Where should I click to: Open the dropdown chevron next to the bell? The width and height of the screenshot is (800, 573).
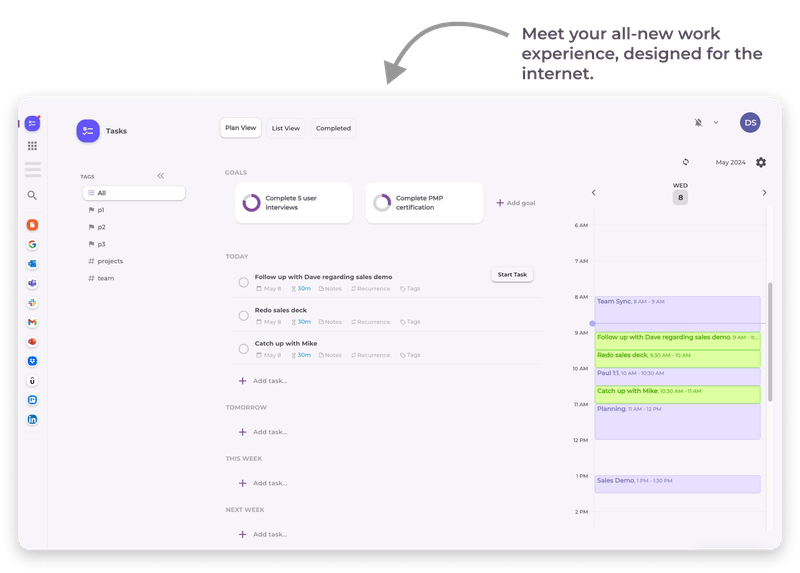point(716,122)
